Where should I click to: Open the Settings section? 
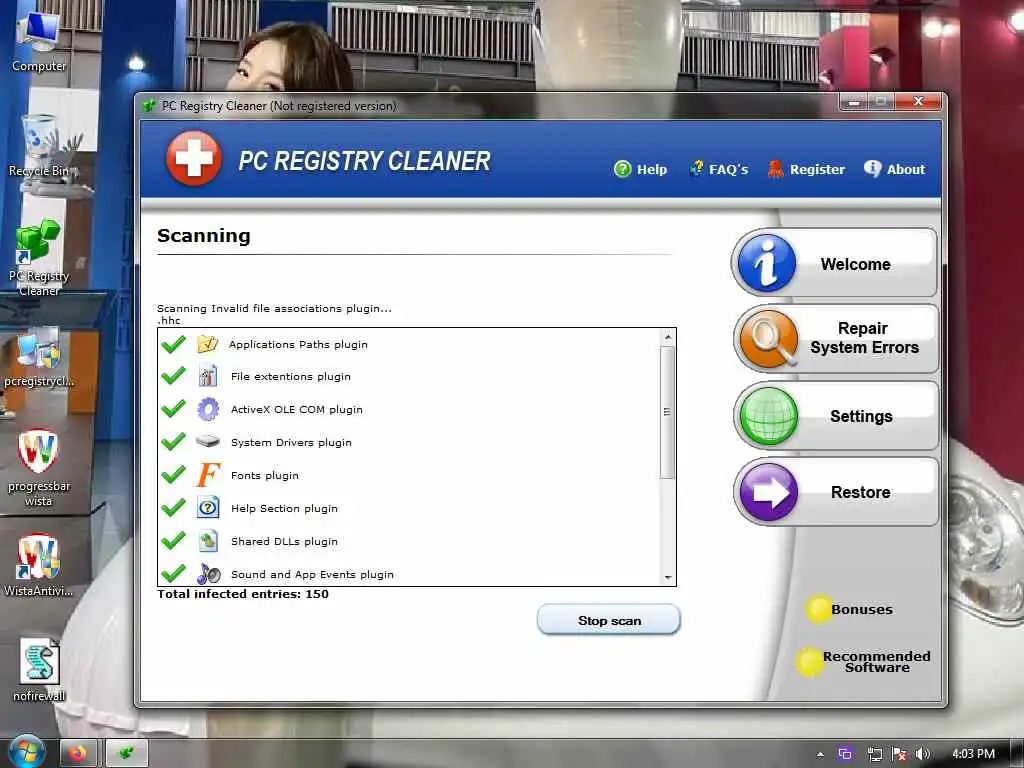click(835, 416)
